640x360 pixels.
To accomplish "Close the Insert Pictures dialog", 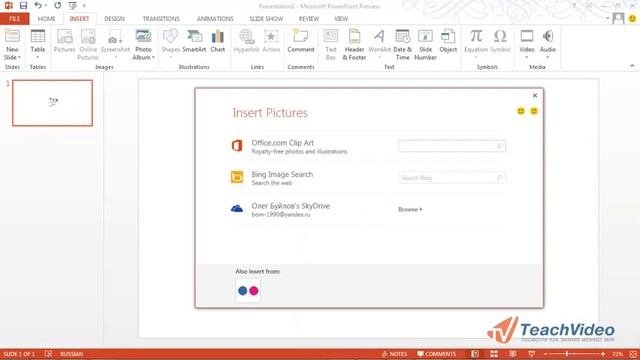I will (535, 96).
